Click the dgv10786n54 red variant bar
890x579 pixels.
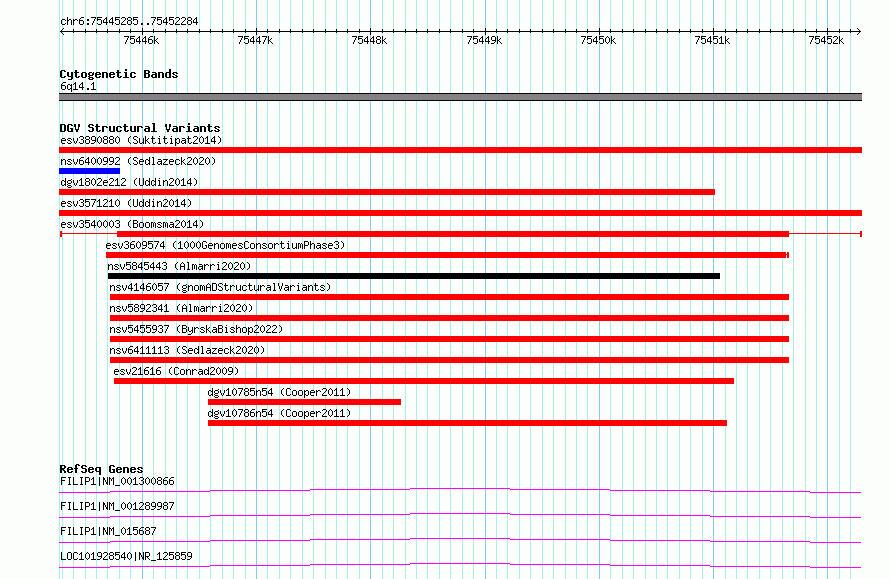click(x=467, y=423)
